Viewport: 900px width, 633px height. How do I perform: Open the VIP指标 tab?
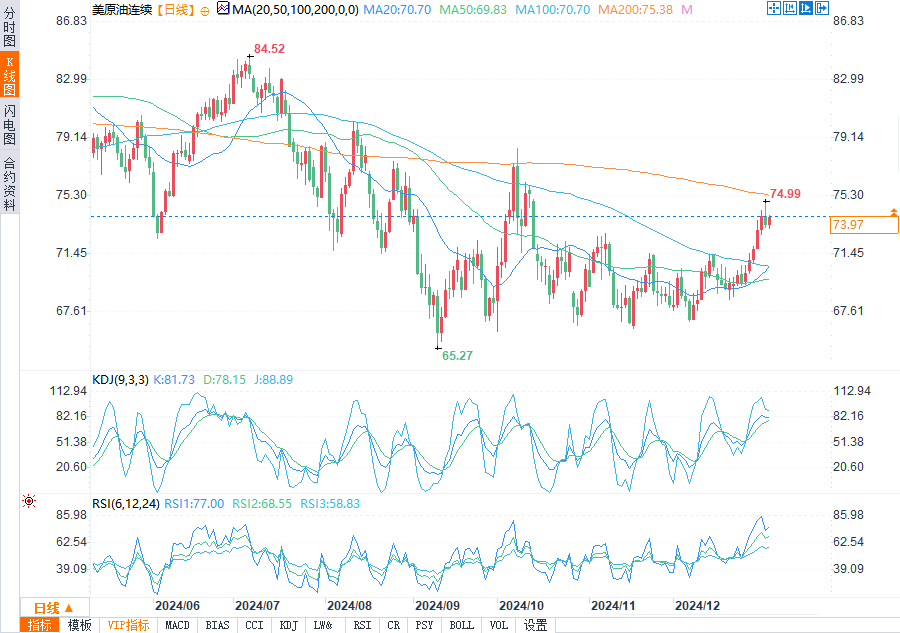point(128,625)
